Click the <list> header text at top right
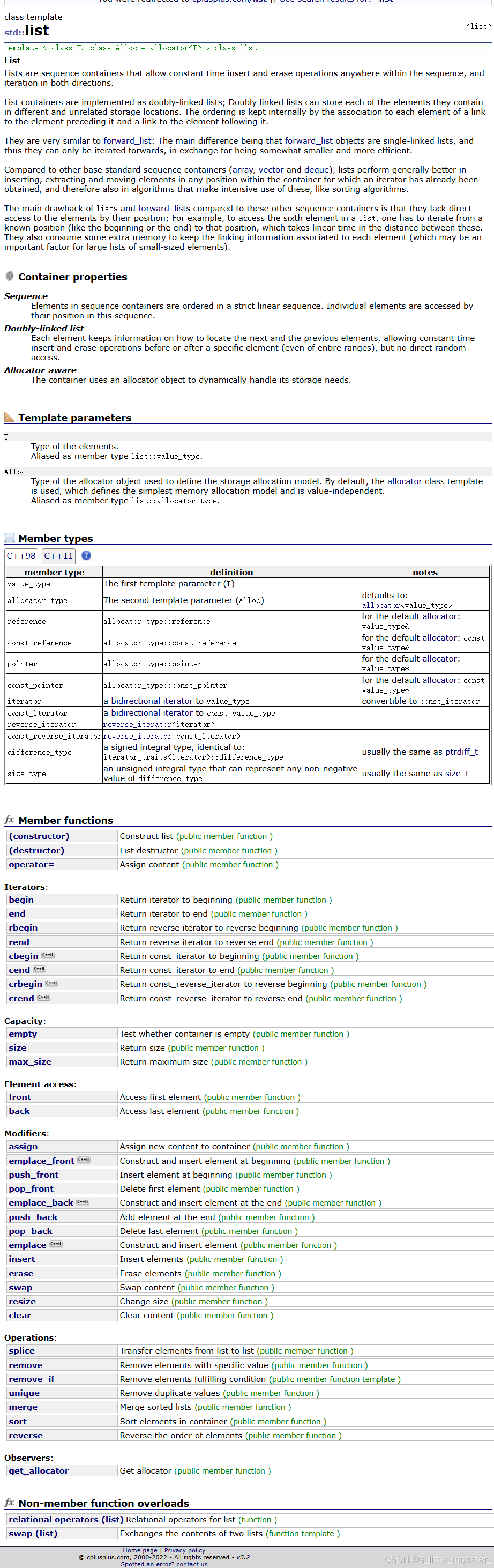494x1568 pixels. point(479,26)
